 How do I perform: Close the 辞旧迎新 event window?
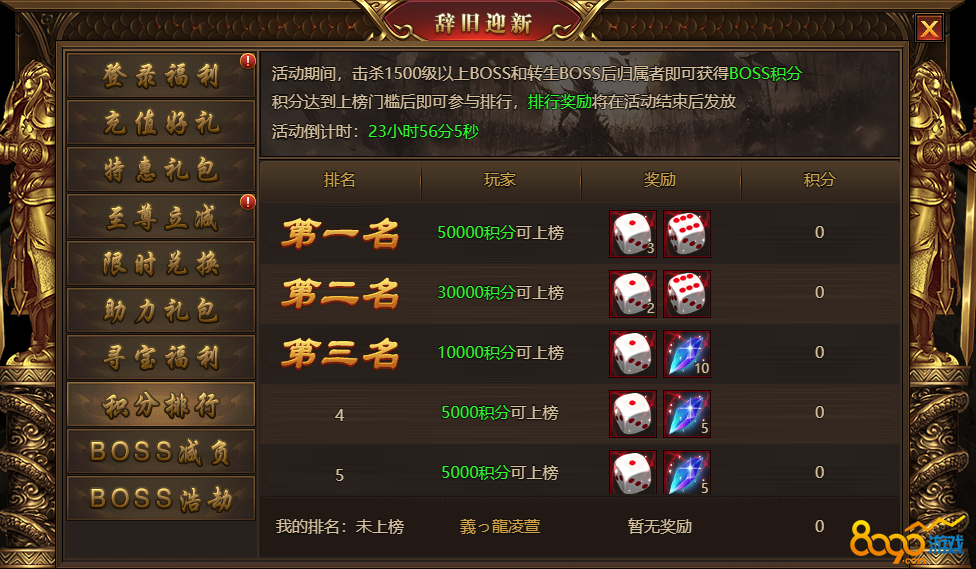coord(929,29)
